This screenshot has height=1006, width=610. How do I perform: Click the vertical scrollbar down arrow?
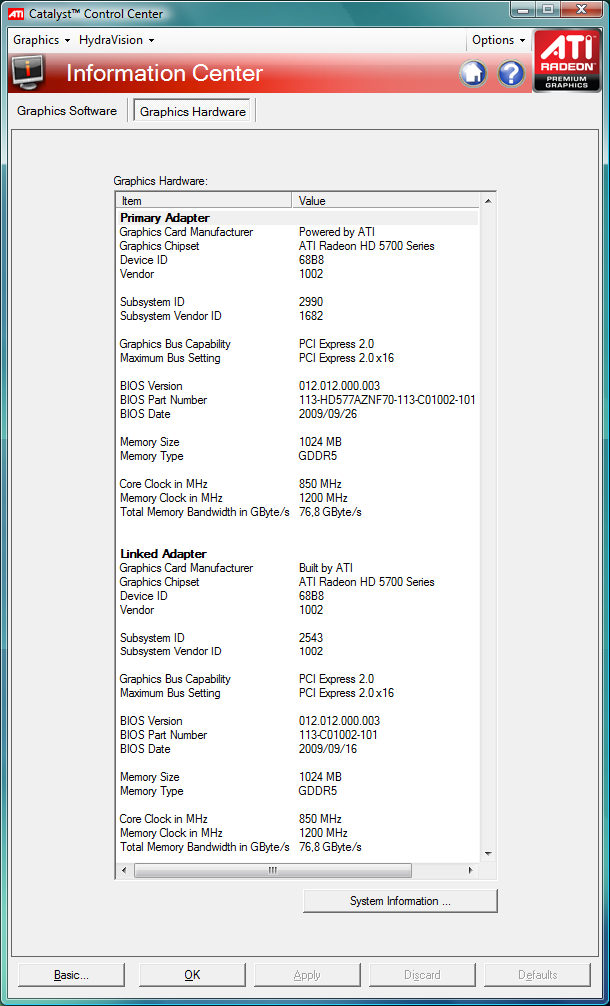(488, 854)
